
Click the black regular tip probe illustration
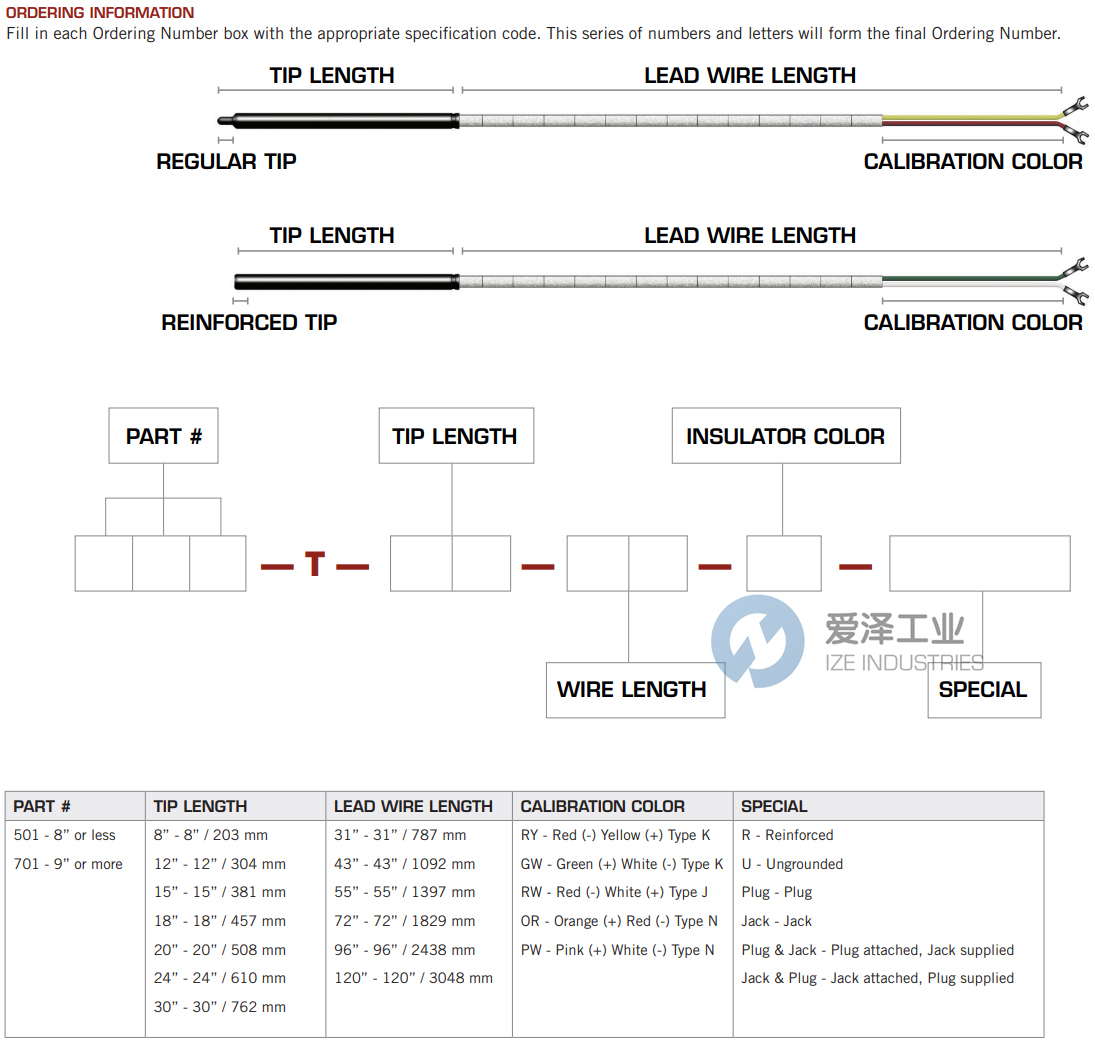[x=340, y=121]
